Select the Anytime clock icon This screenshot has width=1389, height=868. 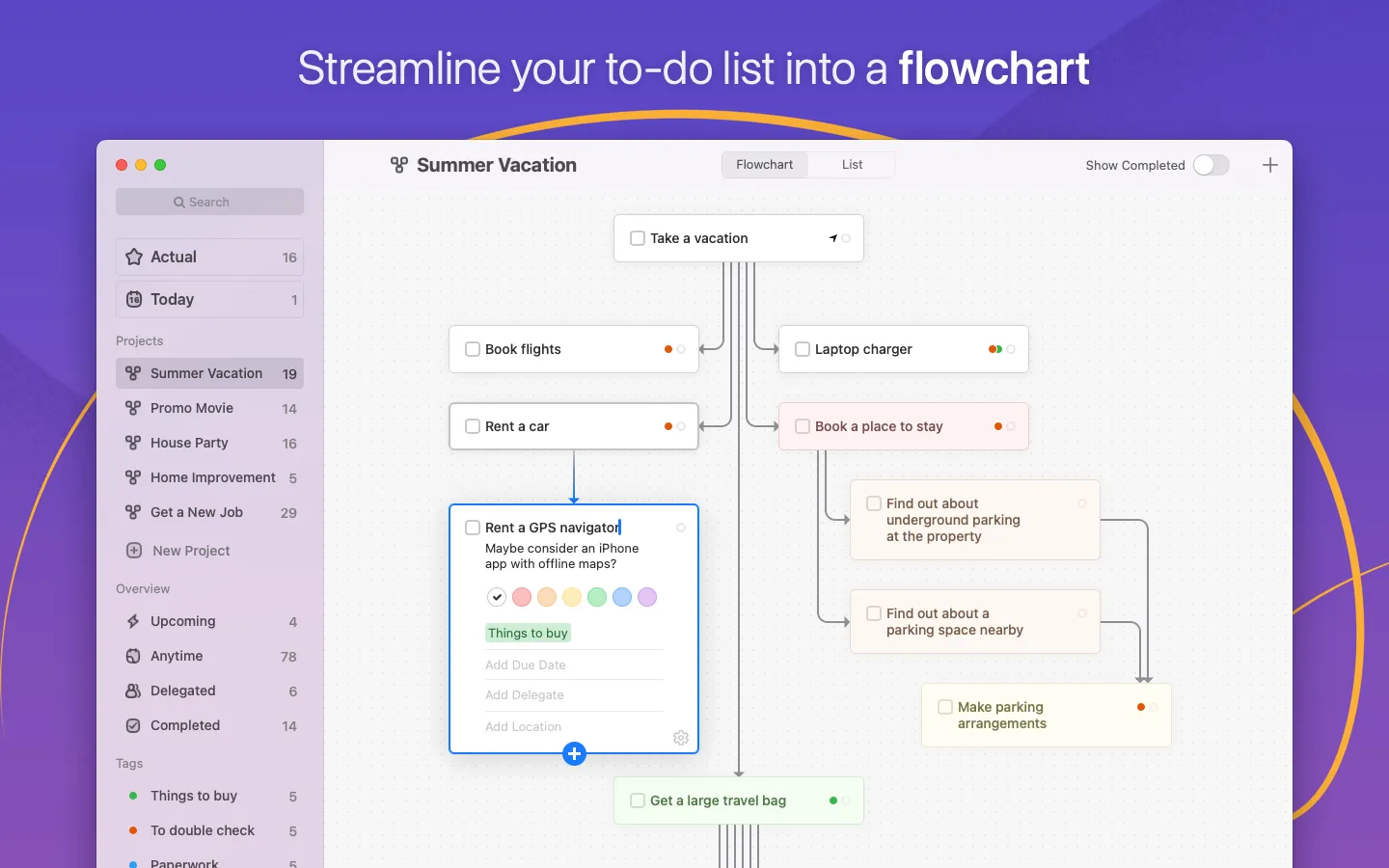click(133, 656)
